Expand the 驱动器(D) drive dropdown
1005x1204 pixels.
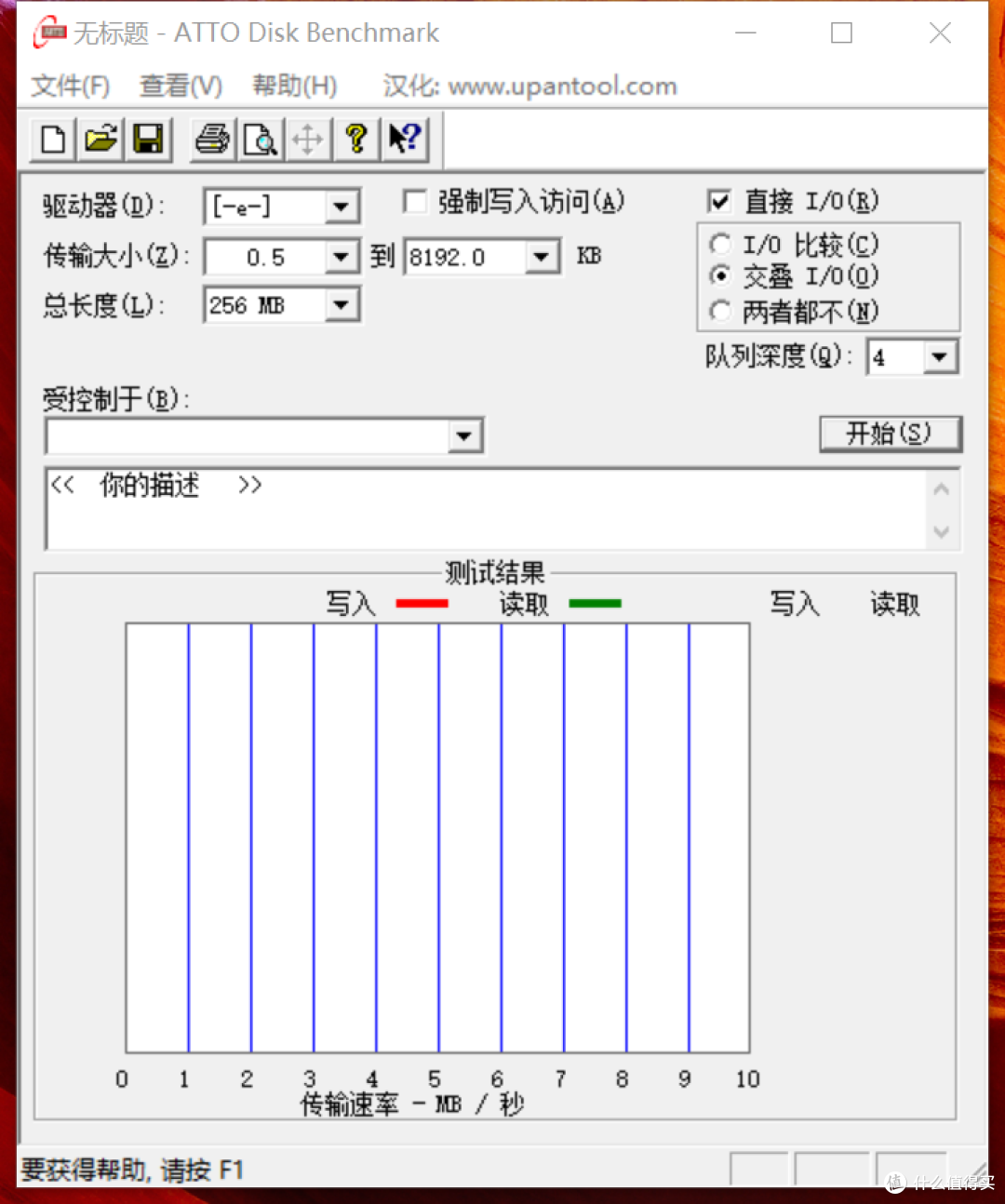(x=342, y=207)
